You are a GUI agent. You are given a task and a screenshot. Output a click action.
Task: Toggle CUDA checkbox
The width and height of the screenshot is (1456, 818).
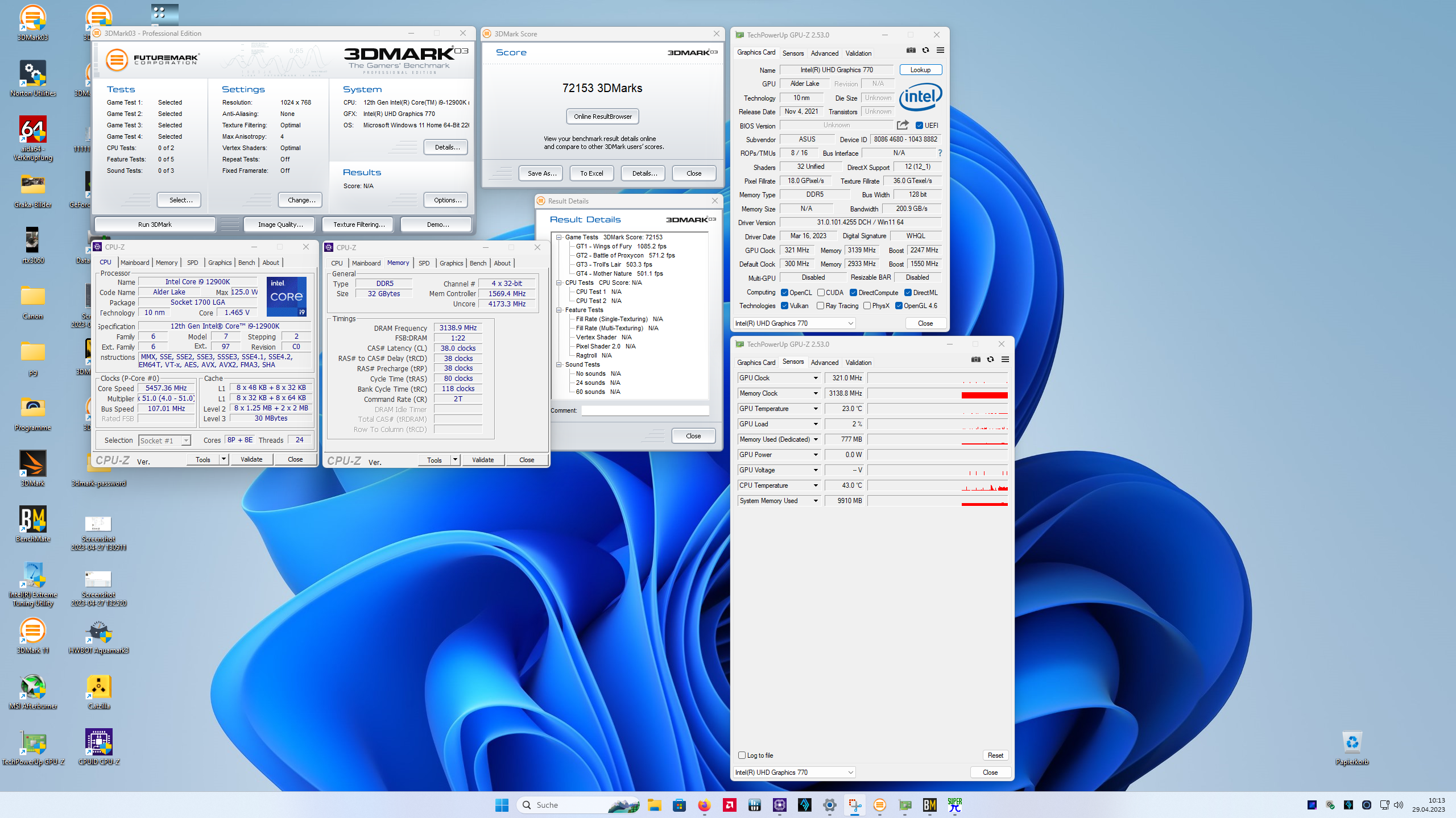821,293
